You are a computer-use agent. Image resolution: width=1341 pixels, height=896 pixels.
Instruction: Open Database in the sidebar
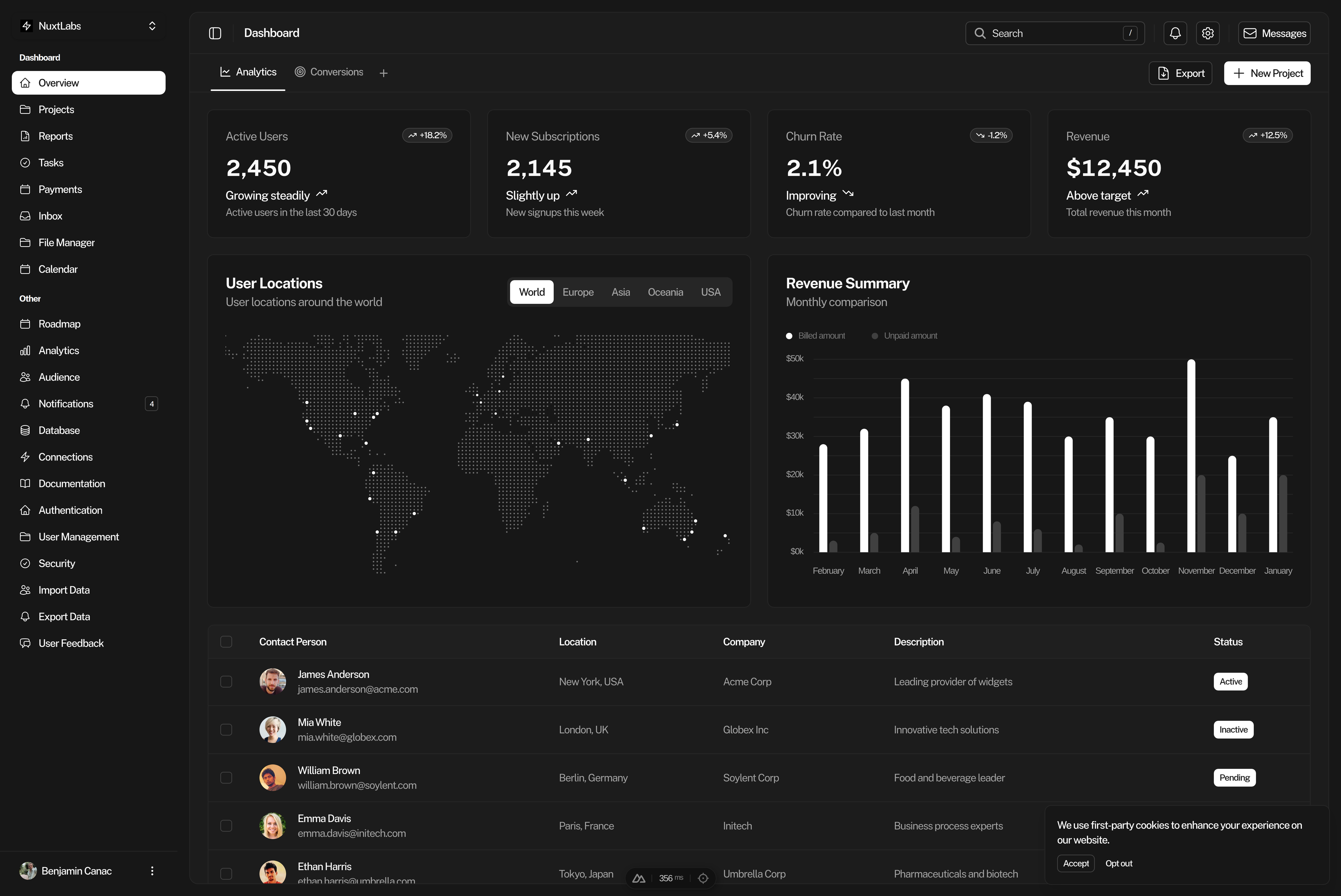click(59, 430)
